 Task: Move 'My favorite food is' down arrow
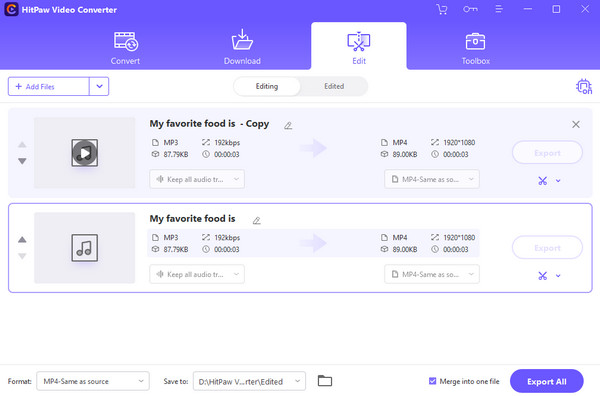coord(22,256)
